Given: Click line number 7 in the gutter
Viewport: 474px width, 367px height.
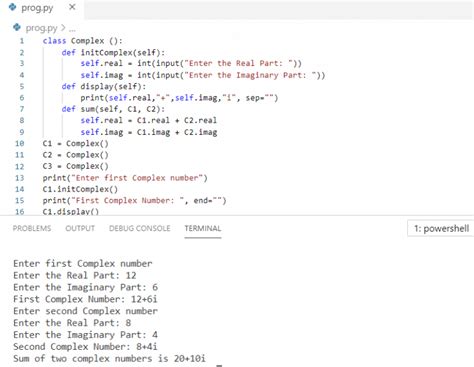Looking at the screenshot, I should click(22, 109).
